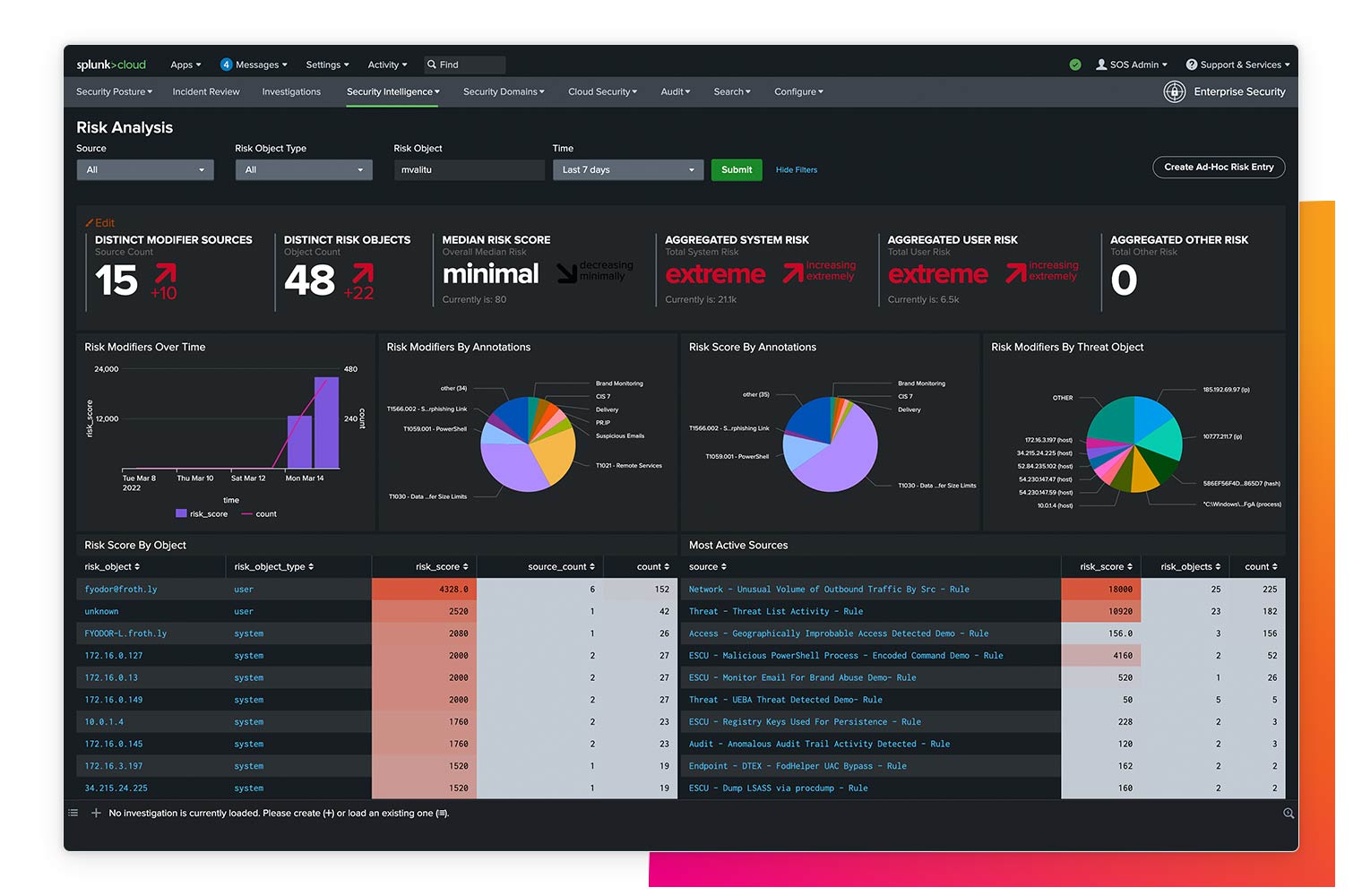This screenshot has height=896, width=1362.
Task: Click the SOS Admin user icon
Action: (1100, 65)
